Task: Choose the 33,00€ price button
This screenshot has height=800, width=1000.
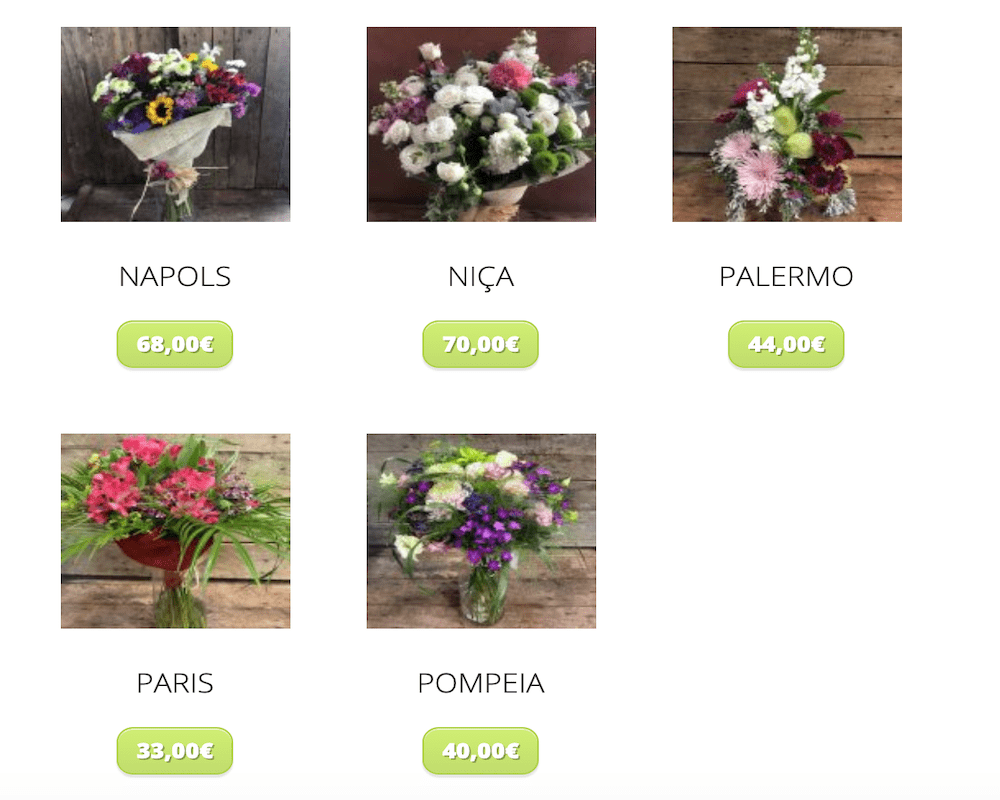Action: (x=175, y=751)
